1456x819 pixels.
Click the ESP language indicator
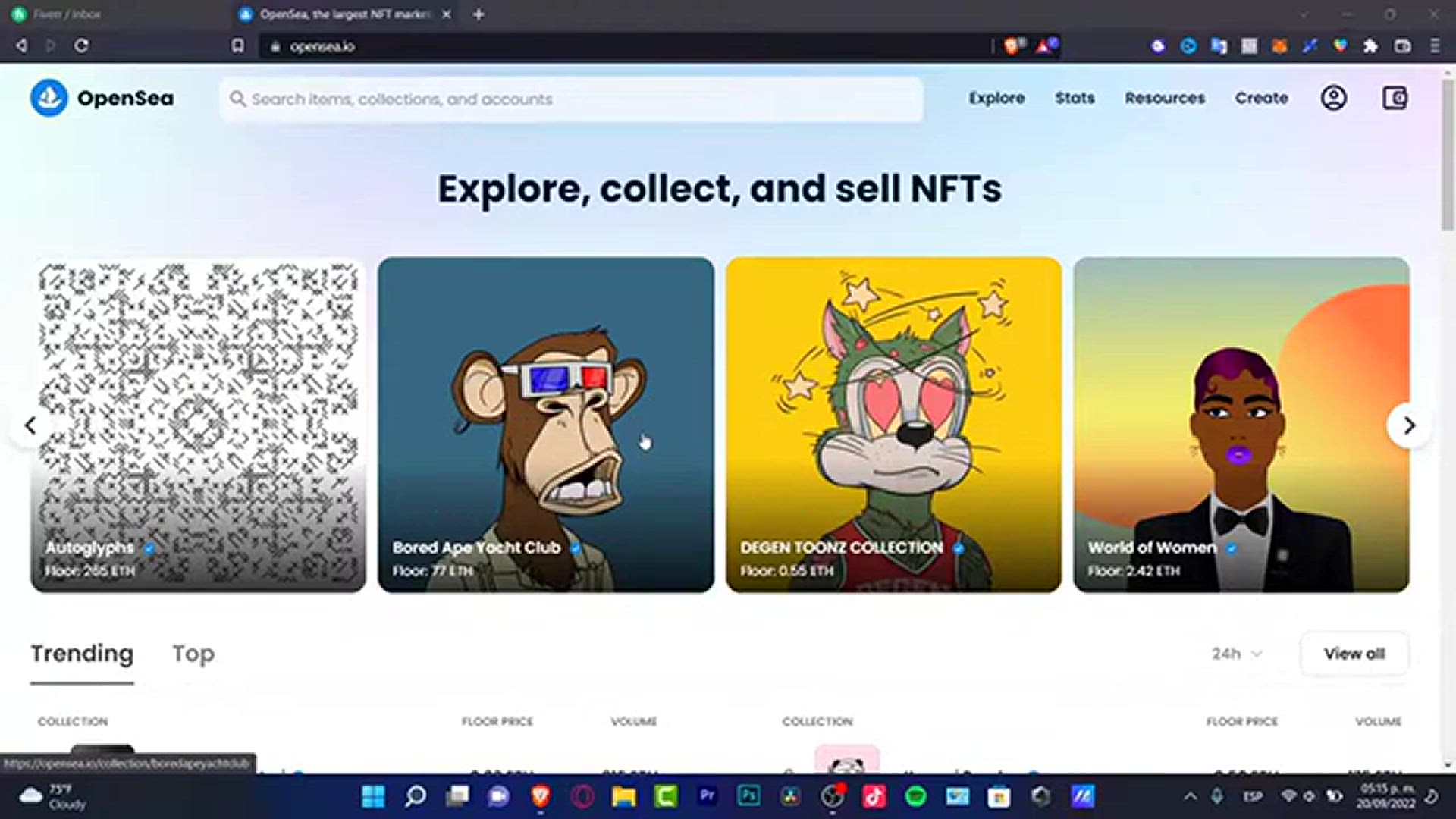point(1253,796)
